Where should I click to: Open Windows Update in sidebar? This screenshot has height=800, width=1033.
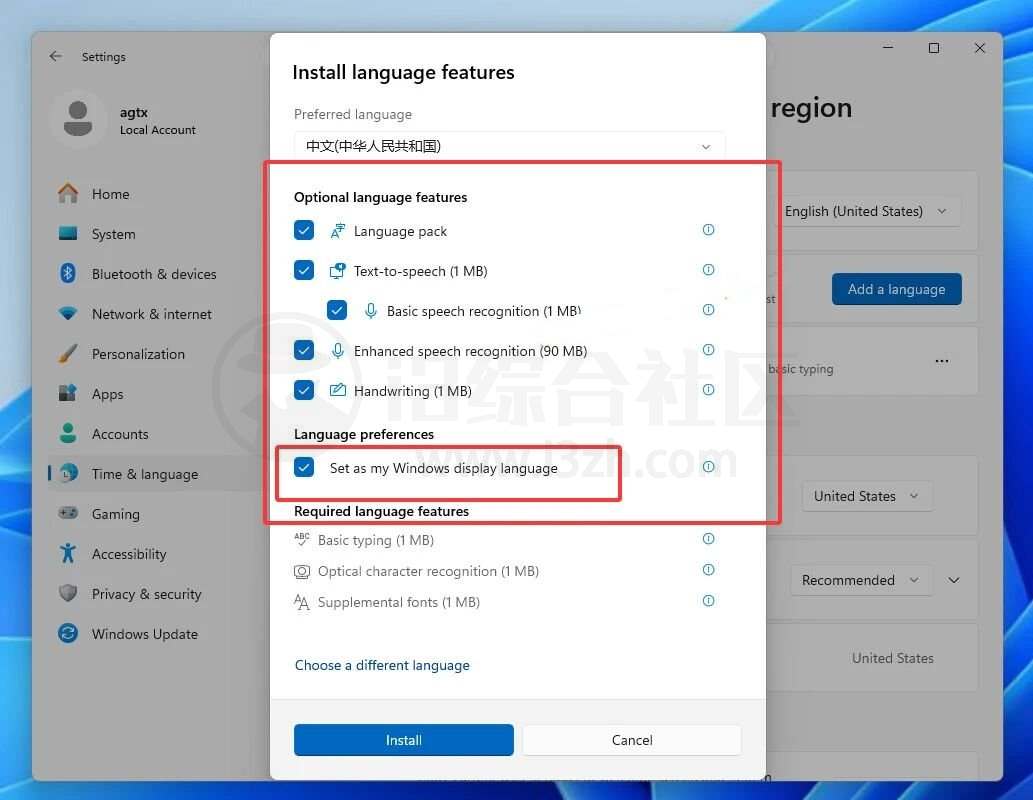coord(144,634)
